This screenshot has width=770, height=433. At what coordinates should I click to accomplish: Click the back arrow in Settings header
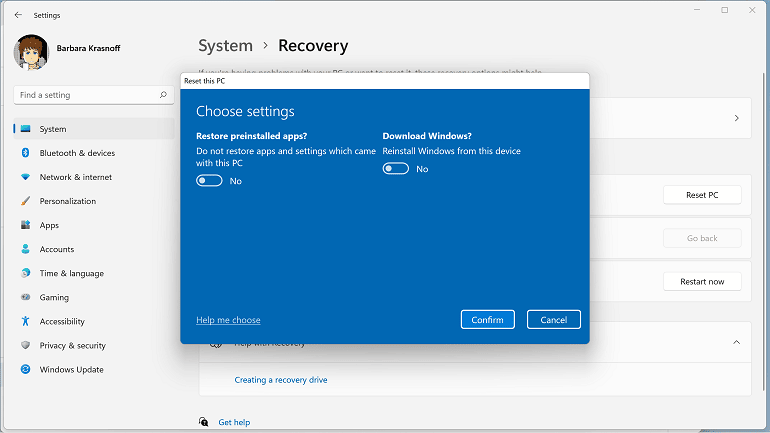(x=18, y=15)
